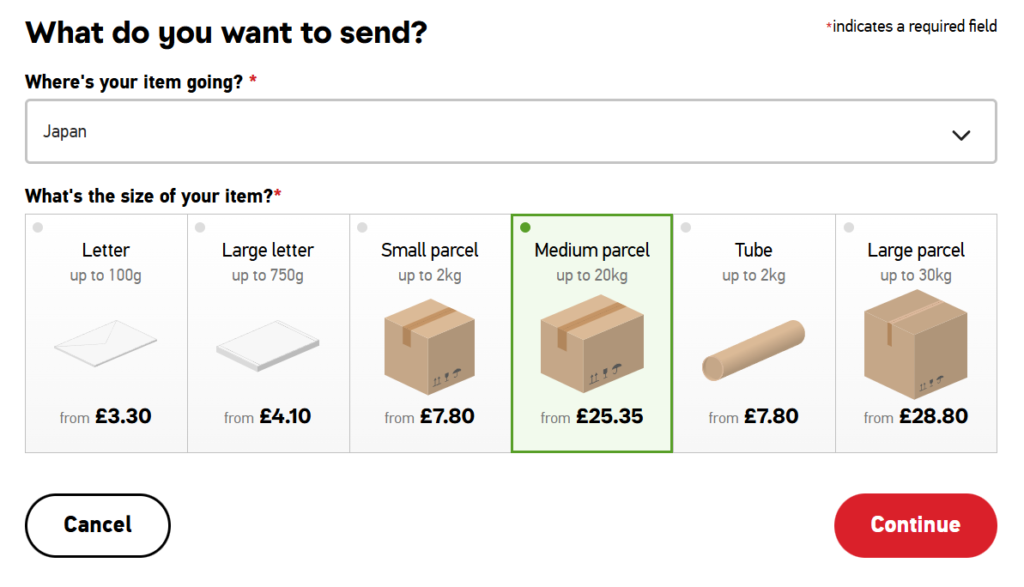Select the Small parcel radio button
This screenshot has width=1024, height=587.
[x=362, y=228]
